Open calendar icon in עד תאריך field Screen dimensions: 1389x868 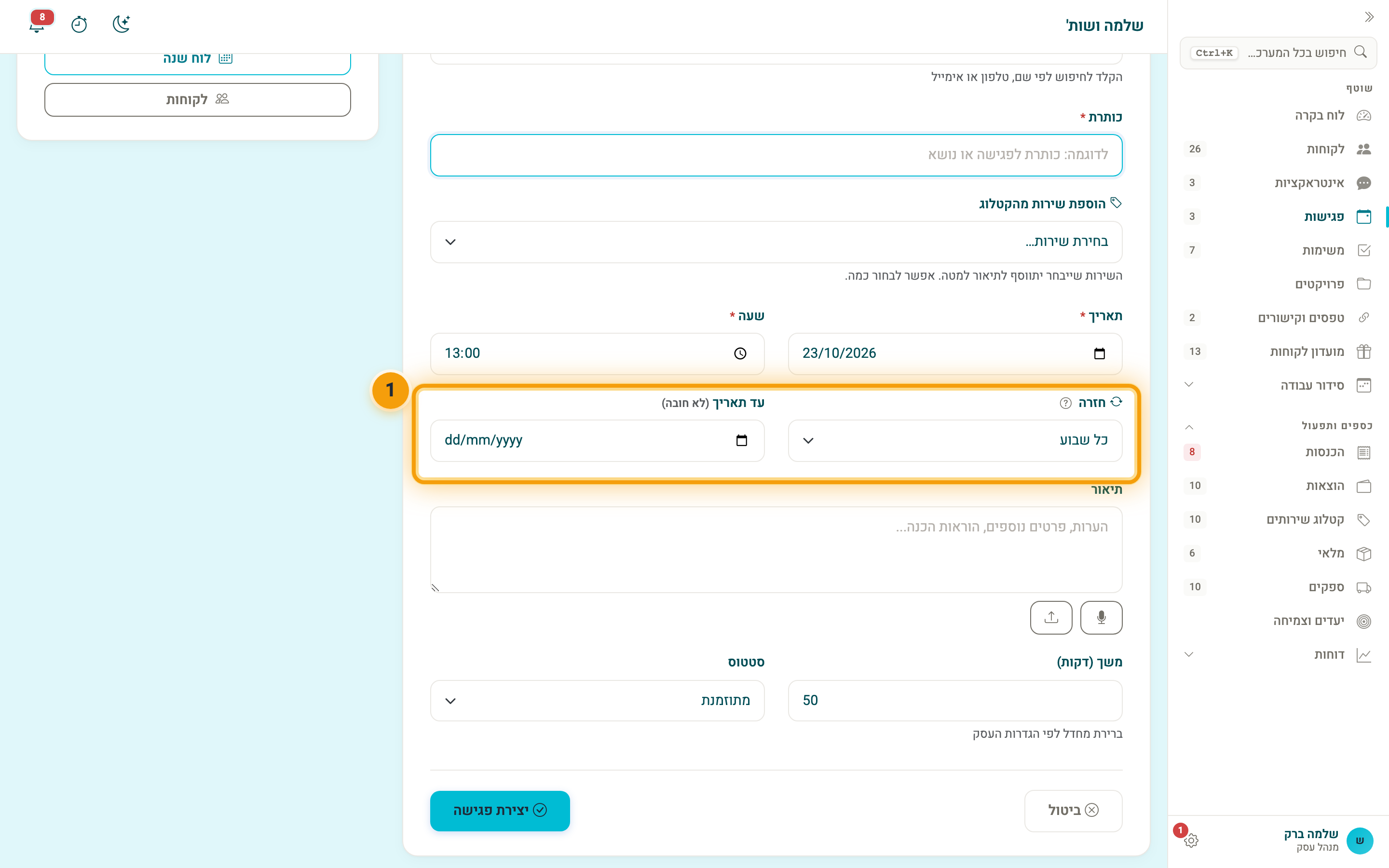point(741,440)
